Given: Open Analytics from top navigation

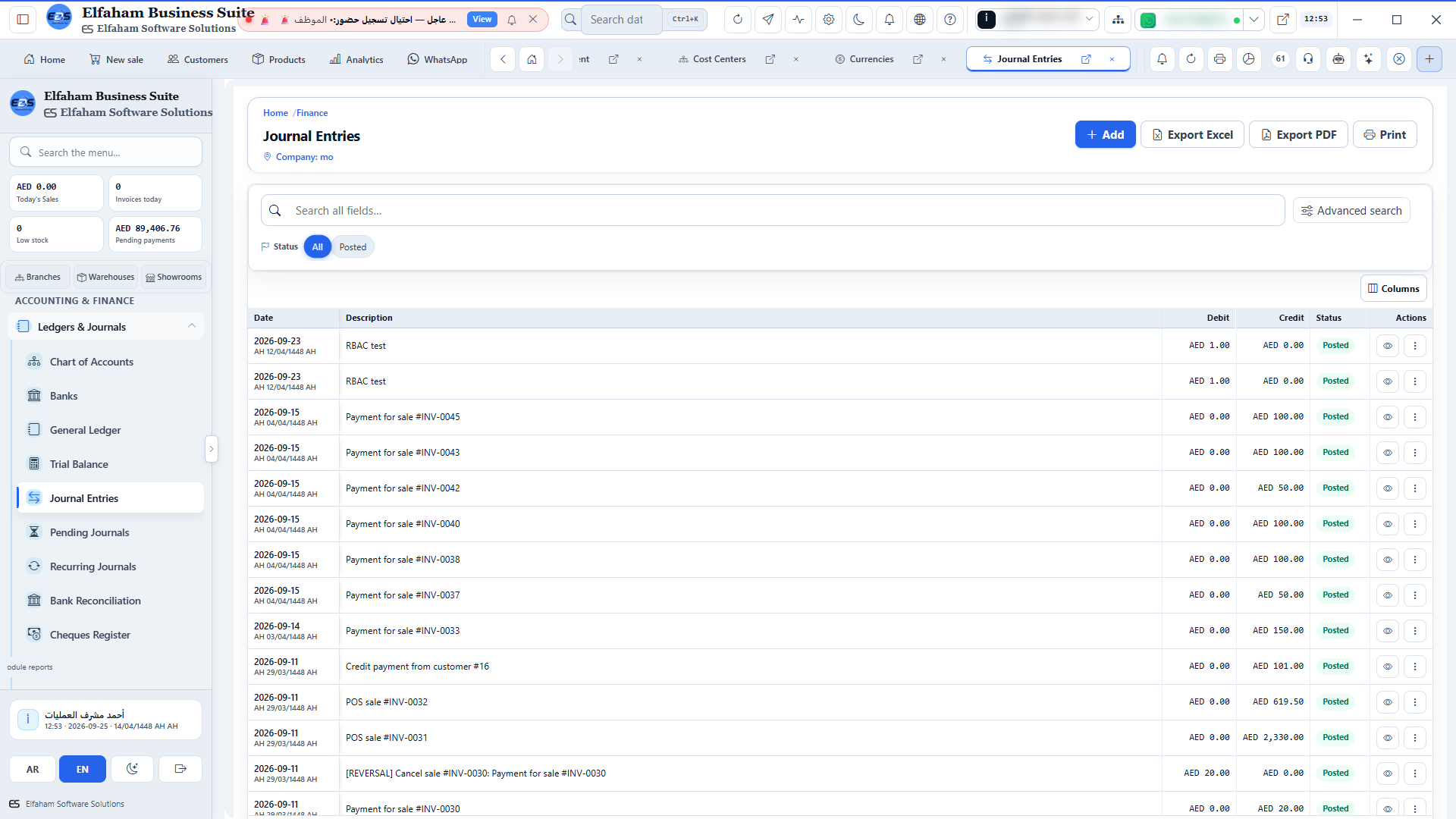Looking at the screenshot, I should click(x=356, y=59).
